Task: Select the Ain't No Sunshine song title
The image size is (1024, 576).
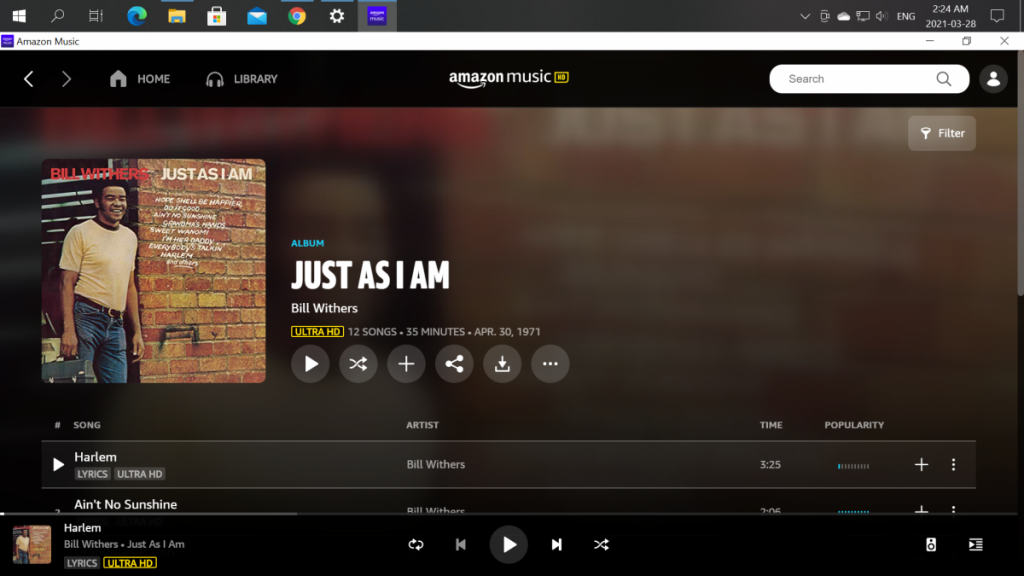Action: pyautogui.click(x=125, y=504)
